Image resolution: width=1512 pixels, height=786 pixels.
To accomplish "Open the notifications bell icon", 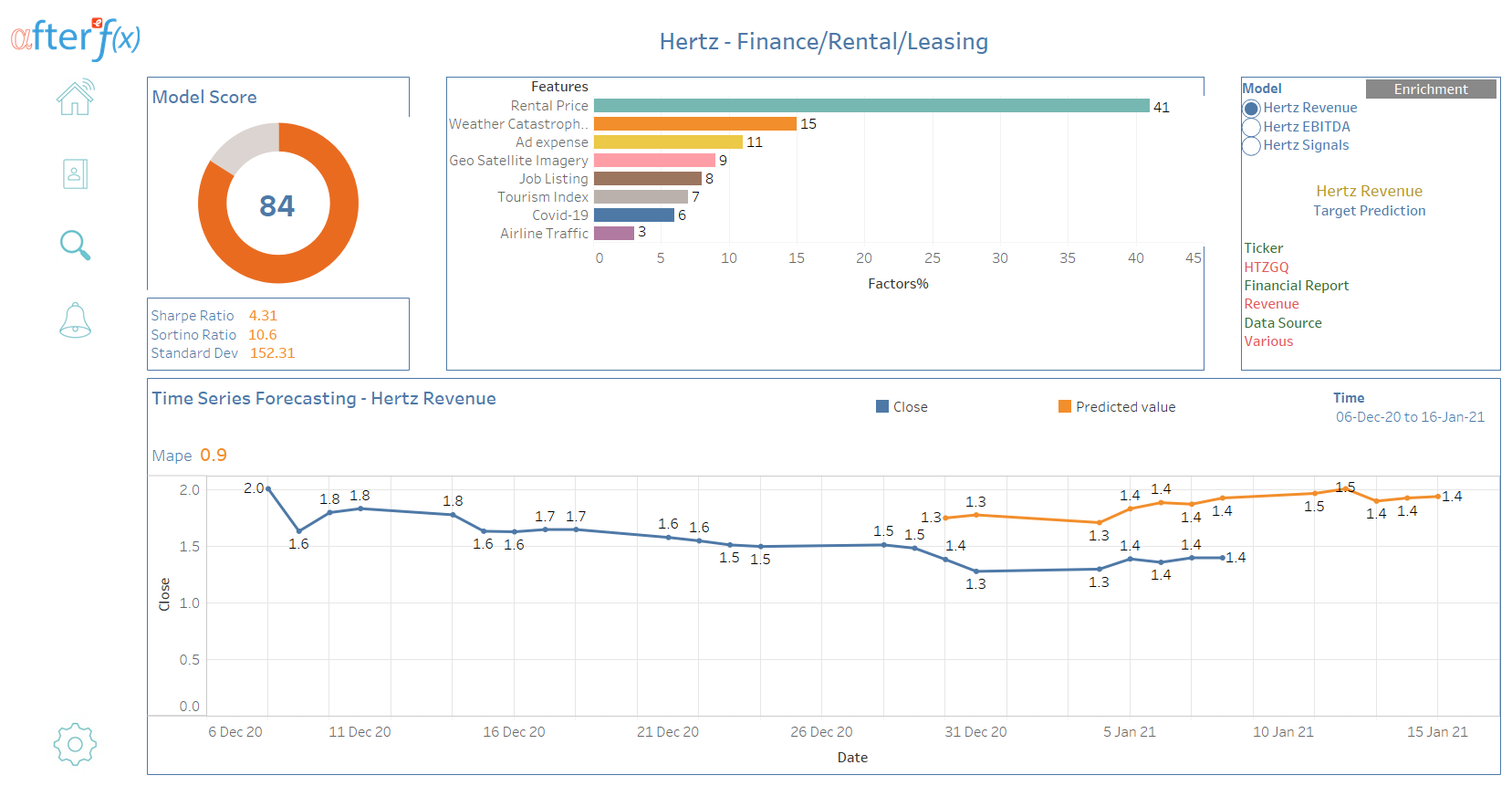I will (x=75, y=320).
